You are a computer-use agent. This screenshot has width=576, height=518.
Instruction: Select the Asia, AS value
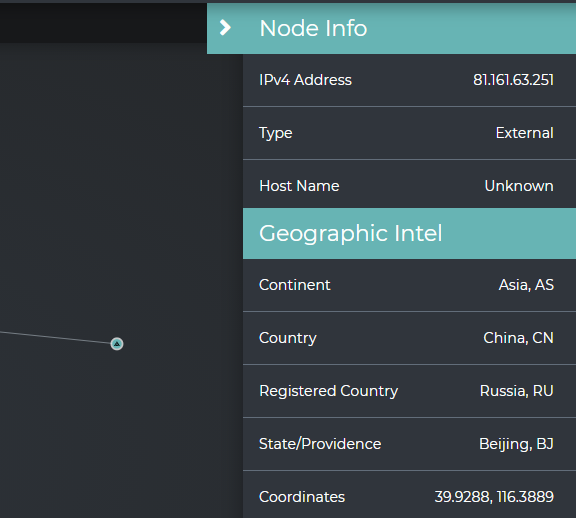(526, 285)
